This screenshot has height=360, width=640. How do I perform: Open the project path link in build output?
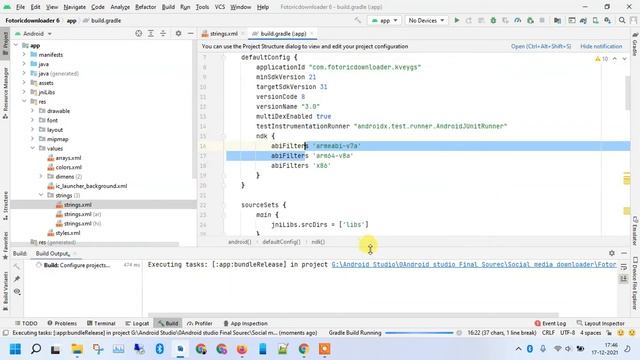[x=474, y=265]
